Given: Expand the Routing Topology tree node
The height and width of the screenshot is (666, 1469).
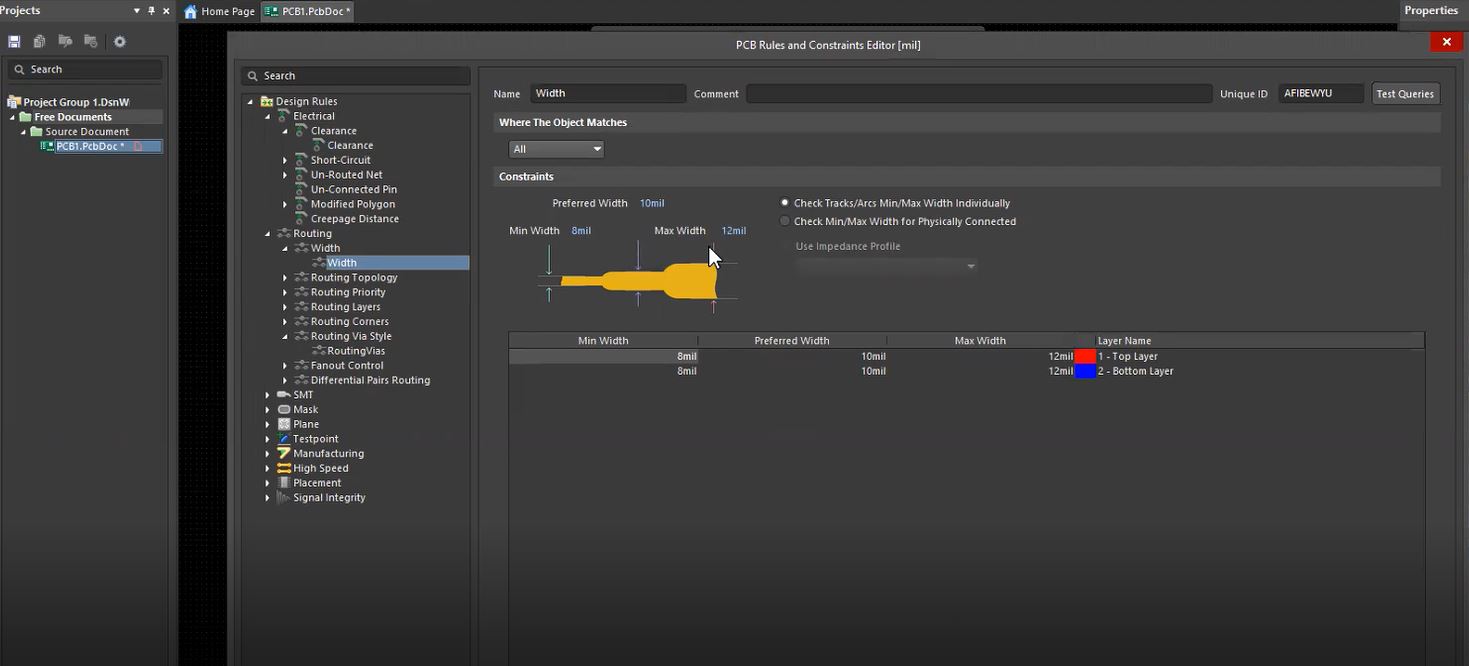Looking at the screenshot, I should [x=285, y=278].
